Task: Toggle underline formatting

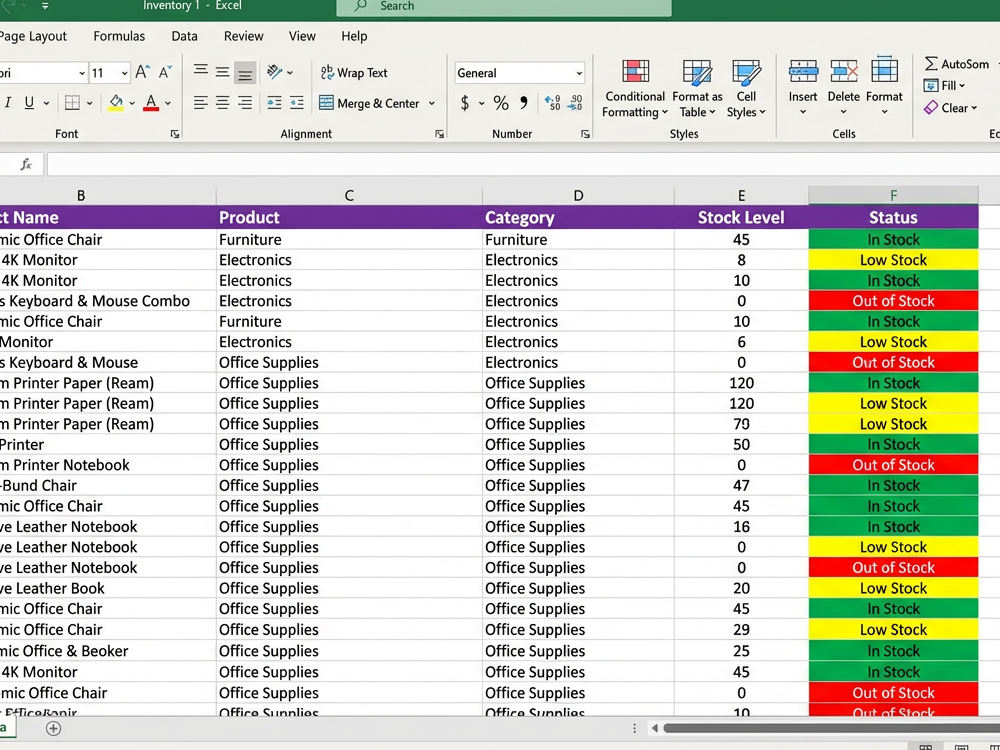Action: pyautogui.click(x=29, y=103)
